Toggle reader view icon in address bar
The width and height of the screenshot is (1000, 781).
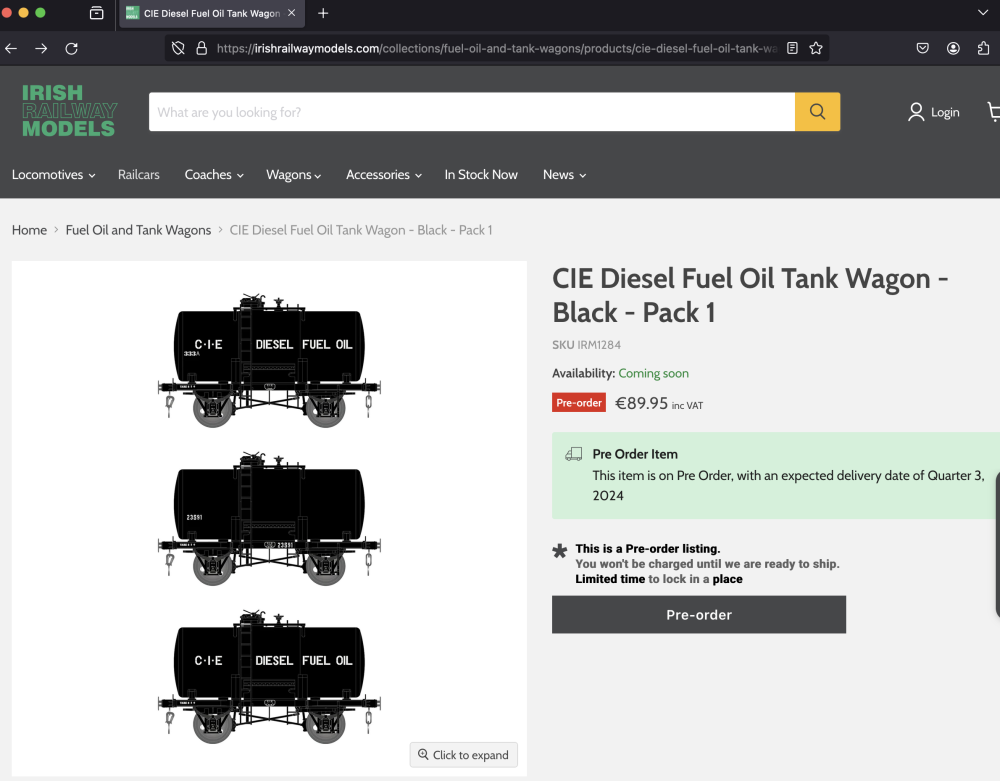point(792,48)
